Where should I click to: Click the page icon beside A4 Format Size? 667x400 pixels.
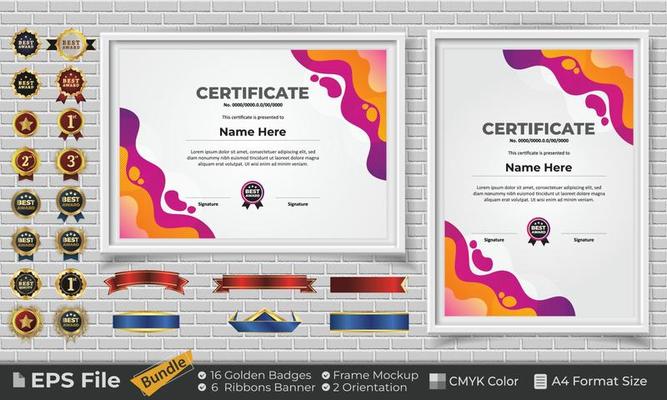coord(540,381)
